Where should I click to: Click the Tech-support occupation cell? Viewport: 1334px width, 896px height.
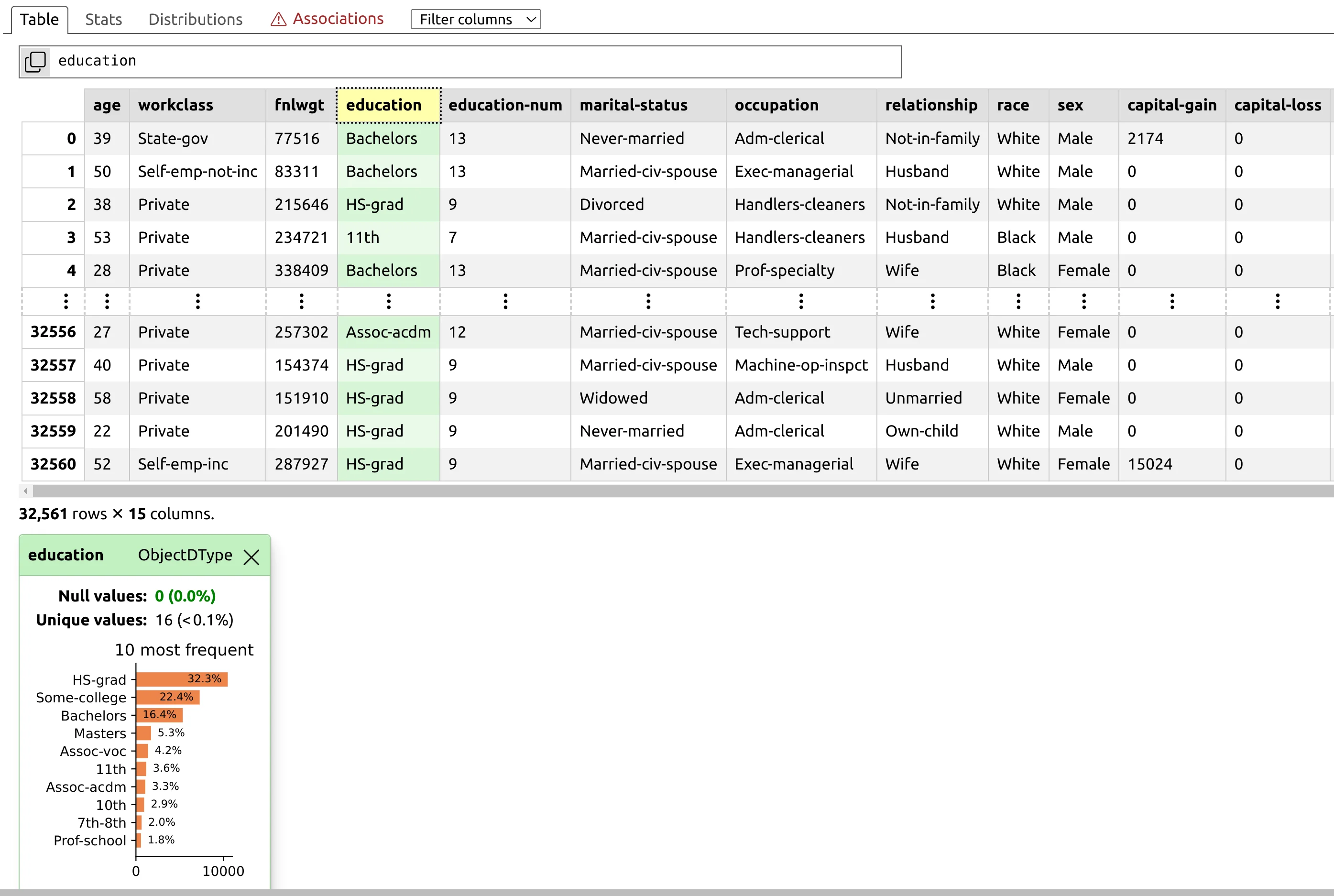pos(801,333)
